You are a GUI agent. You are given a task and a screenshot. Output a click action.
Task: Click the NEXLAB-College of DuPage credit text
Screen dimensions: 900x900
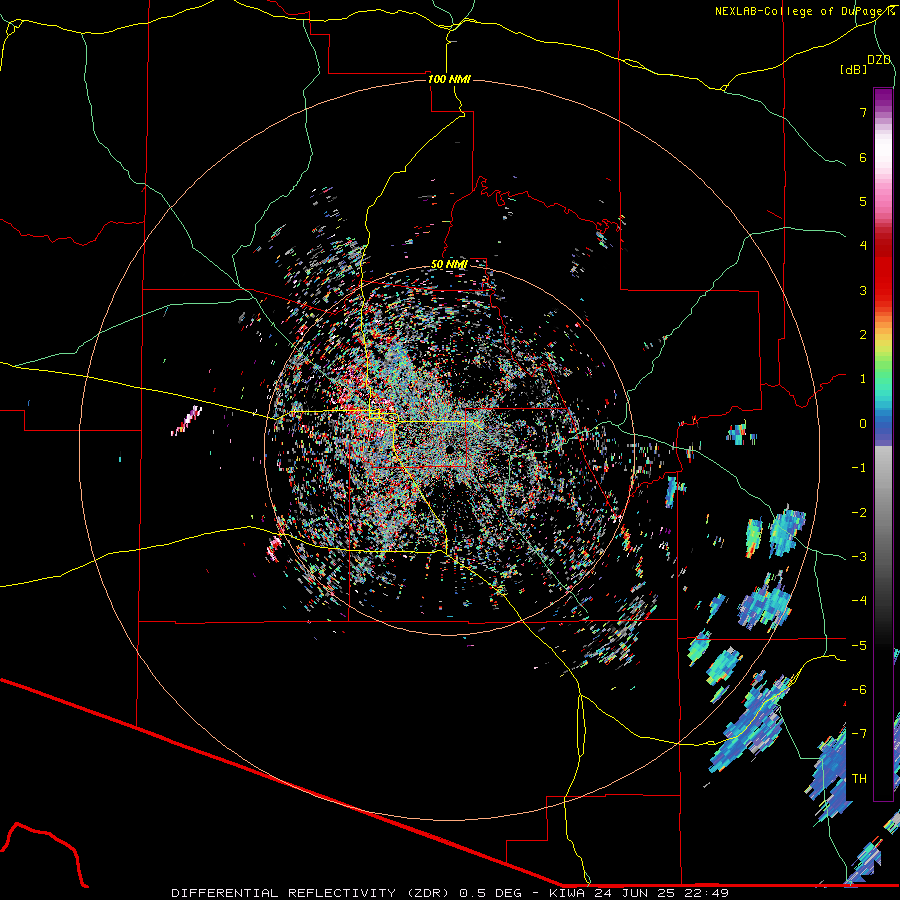pyautogui.click(x=804, y=11)
